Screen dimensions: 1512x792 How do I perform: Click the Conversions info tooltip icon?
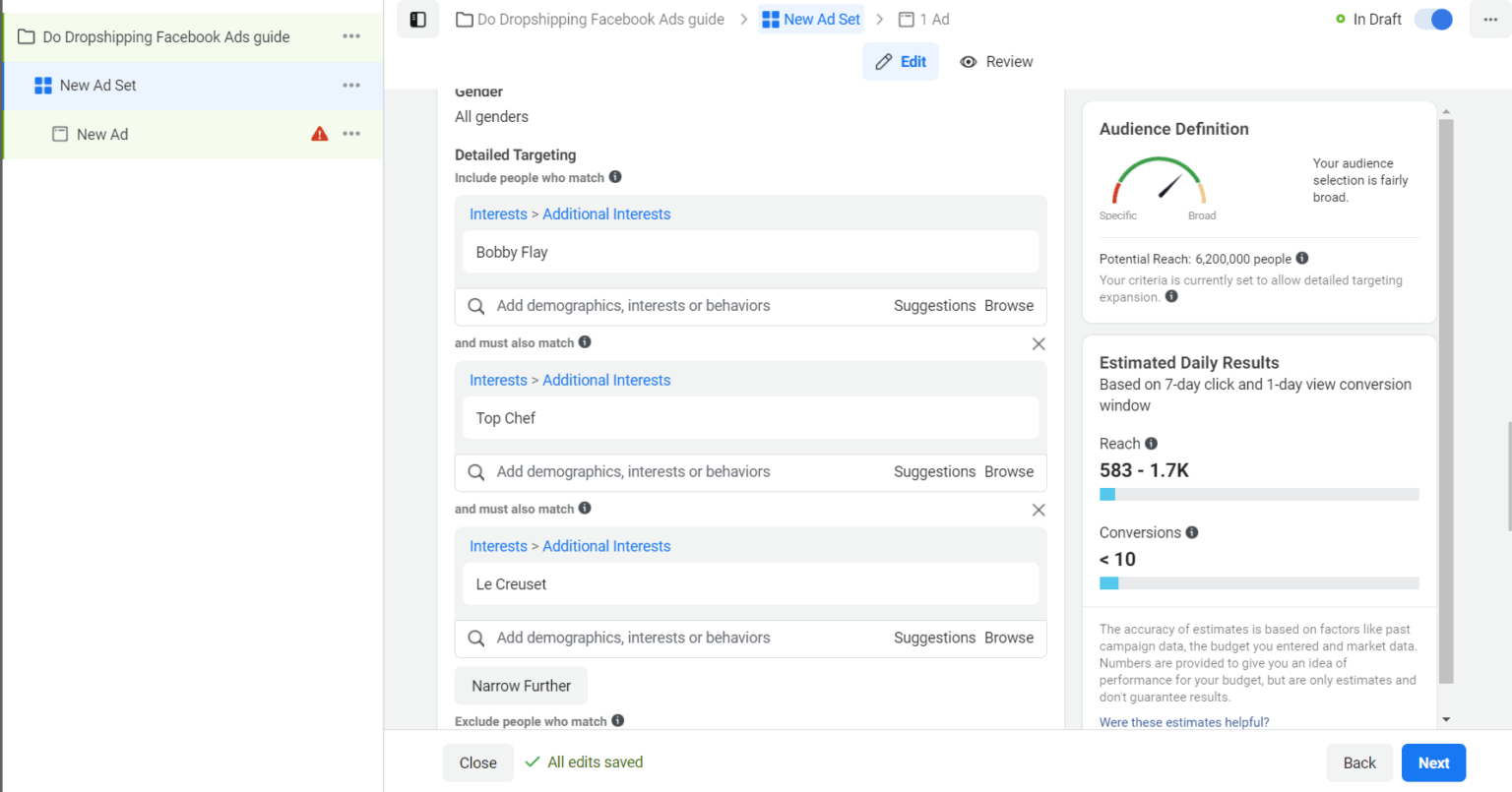click(x=1191, y=532)
